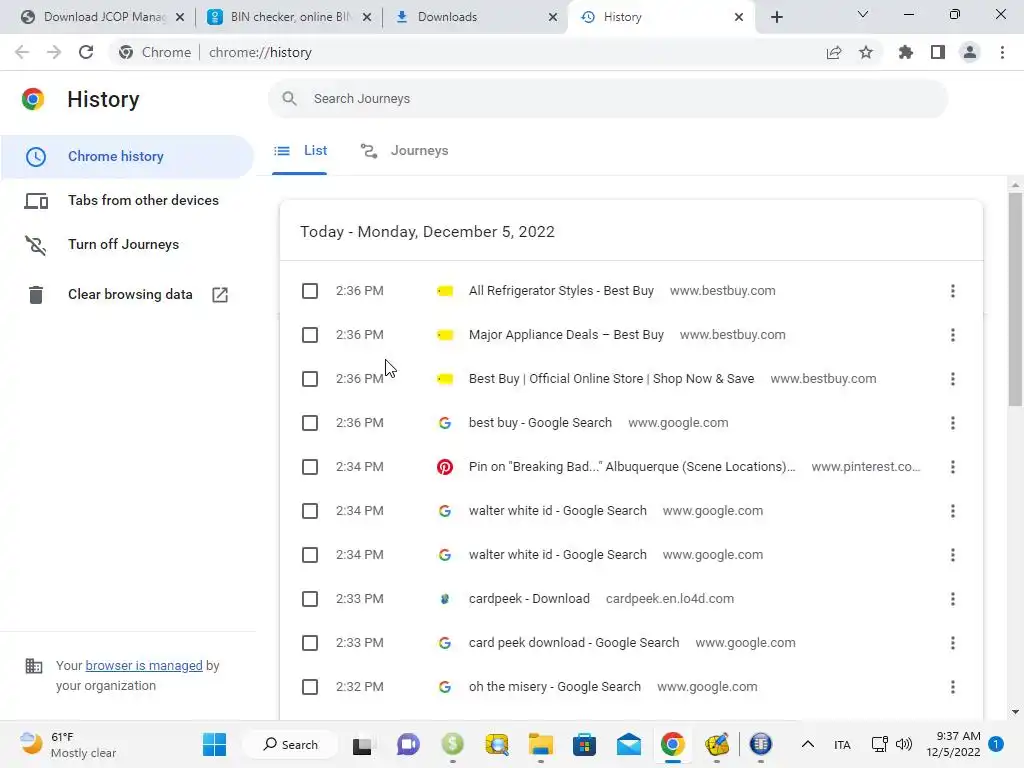Check the Major Appliance Deals entry checkbox

pos(310,335)
